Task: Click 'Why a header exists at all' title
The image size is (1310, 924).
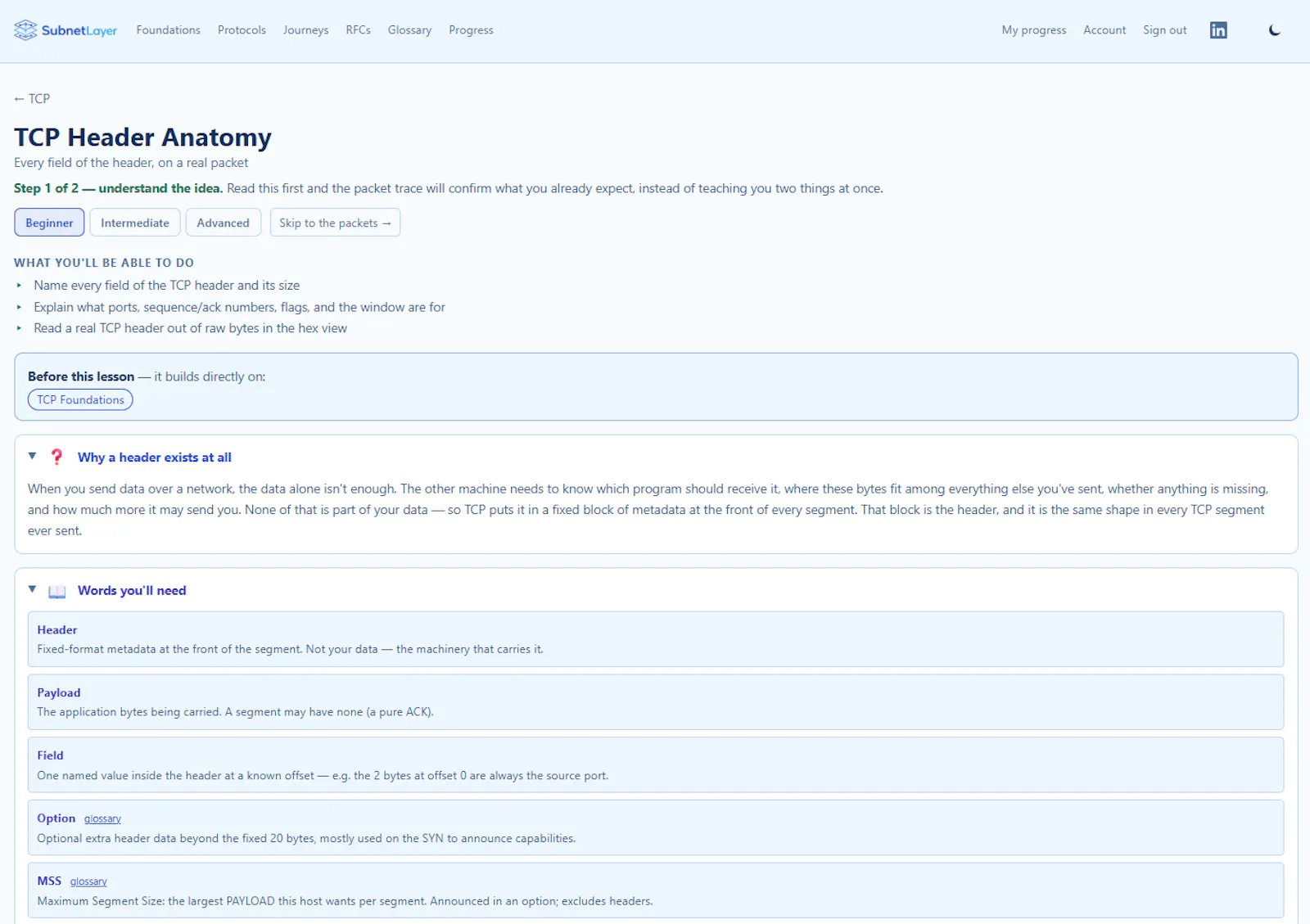Action: [x=155, y=457]
